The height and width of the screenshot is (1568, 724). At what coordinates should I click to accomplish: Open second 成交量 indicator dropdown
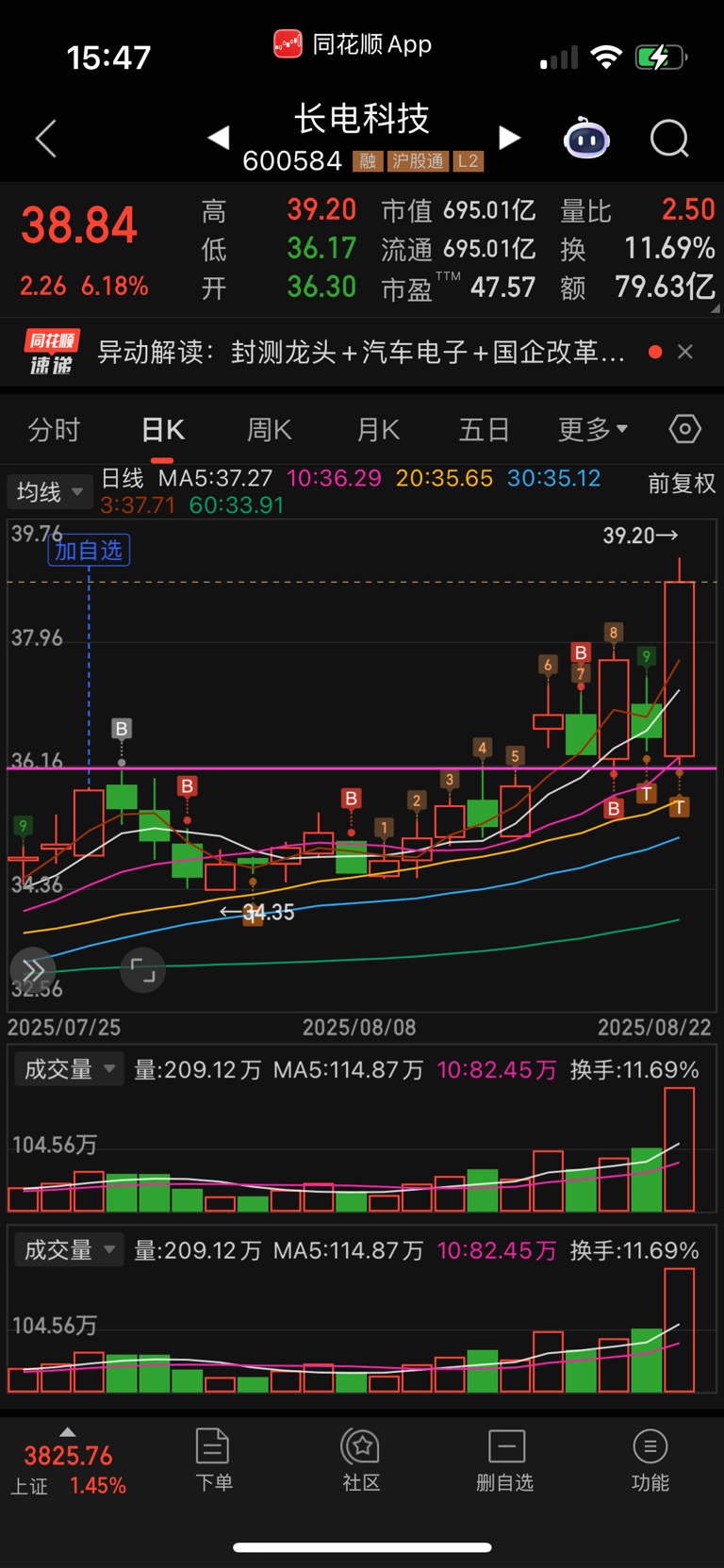tap(69, 1250)
